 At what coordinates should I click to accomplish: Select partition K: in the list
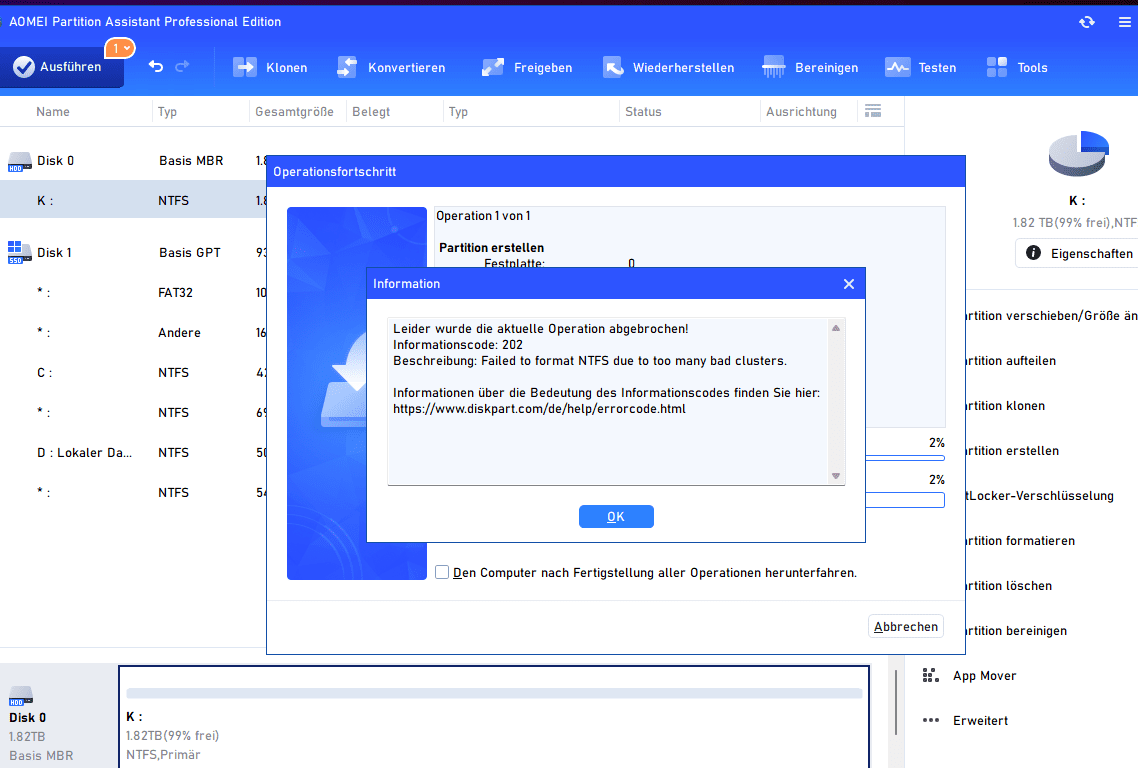pyautogui.click(x=134, y=200)
